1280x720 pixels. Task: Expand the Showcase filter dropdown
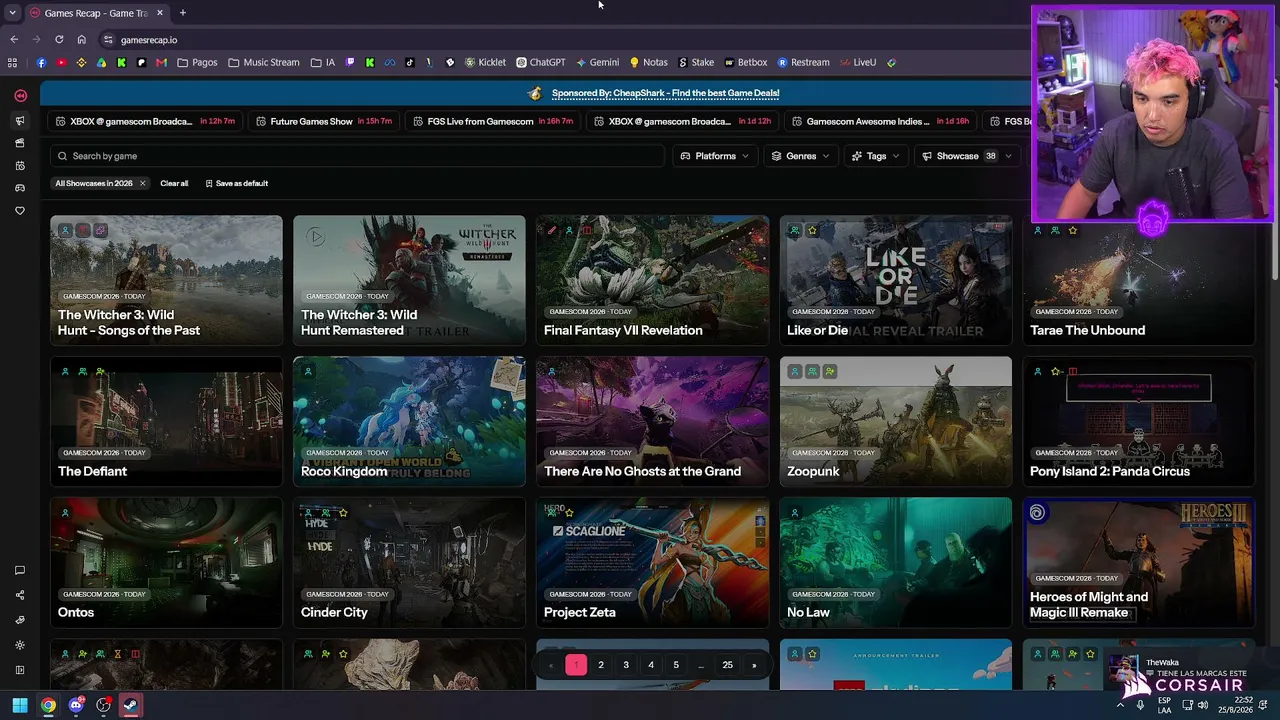tap(967, 156)
